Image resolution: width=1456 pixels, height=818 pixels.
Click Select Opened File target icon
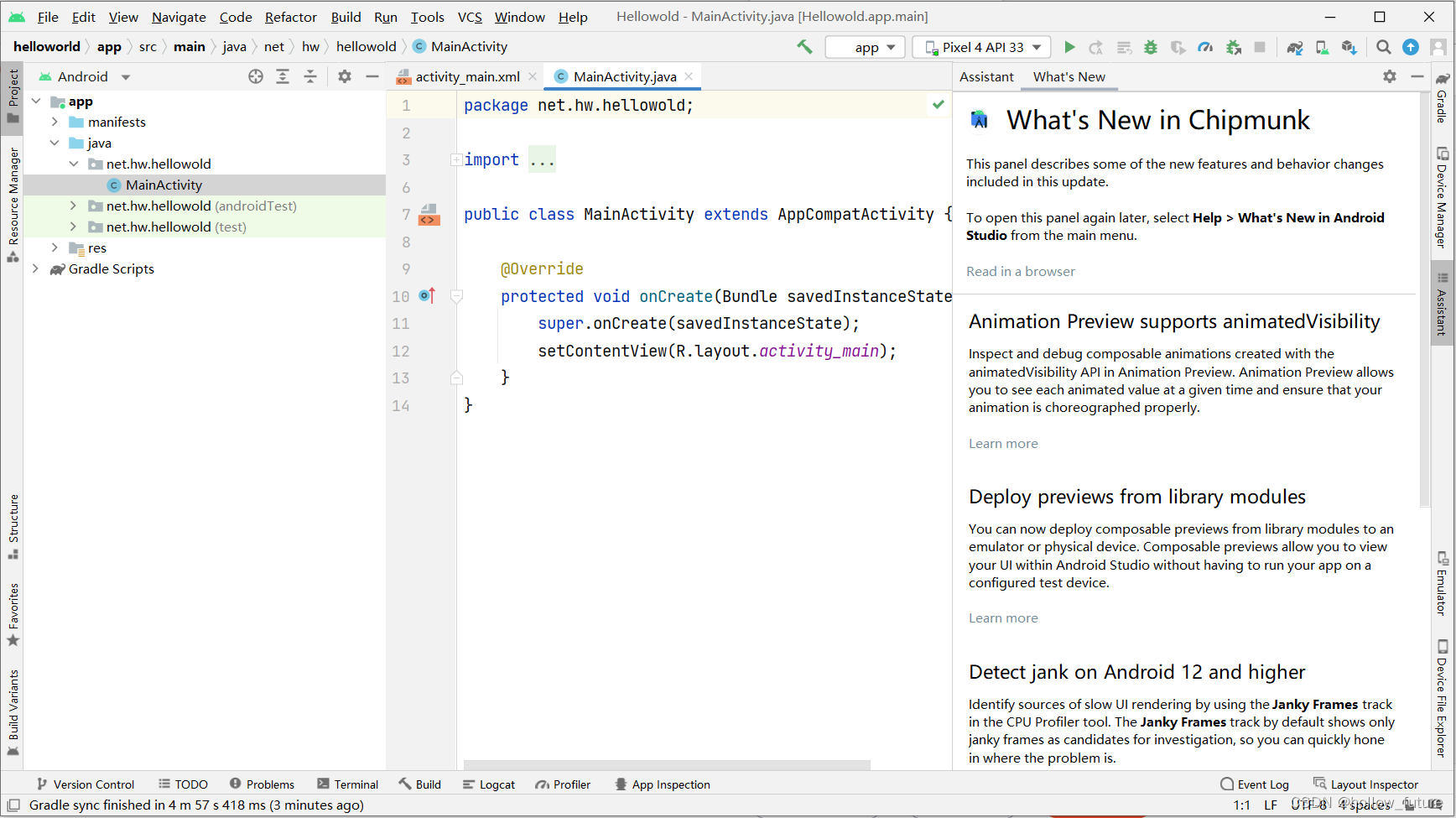tap(256, 76)
